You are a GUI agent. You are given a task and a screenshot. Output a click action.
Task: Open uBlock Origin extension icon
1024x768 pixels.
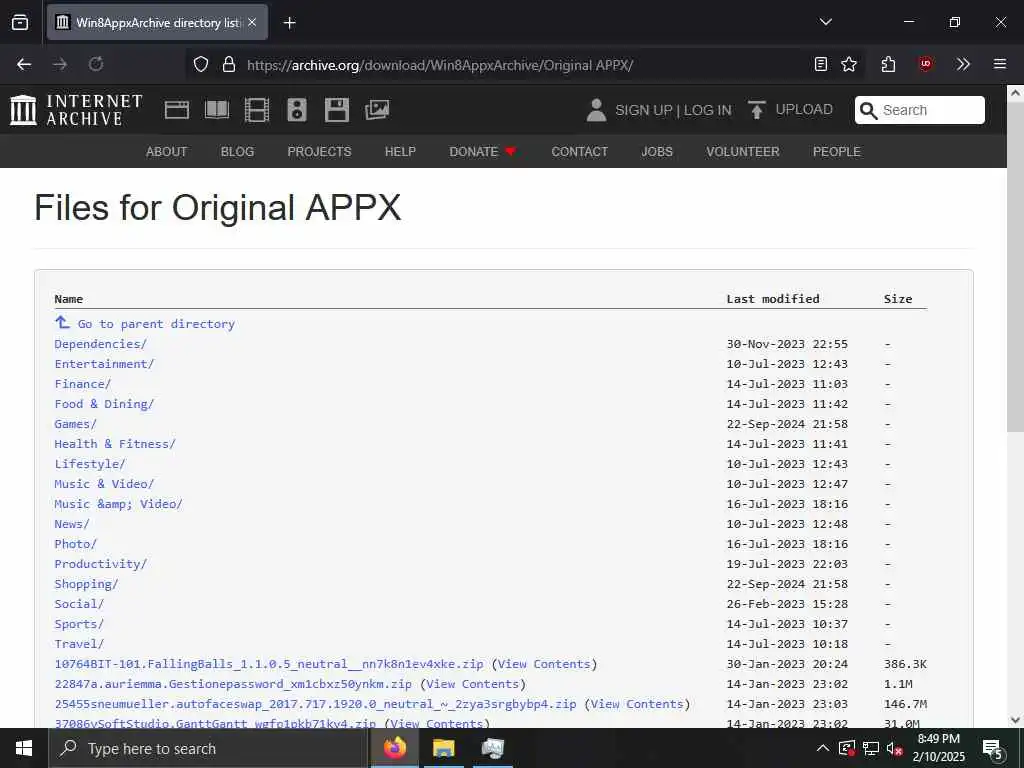(x=925, y=64)
